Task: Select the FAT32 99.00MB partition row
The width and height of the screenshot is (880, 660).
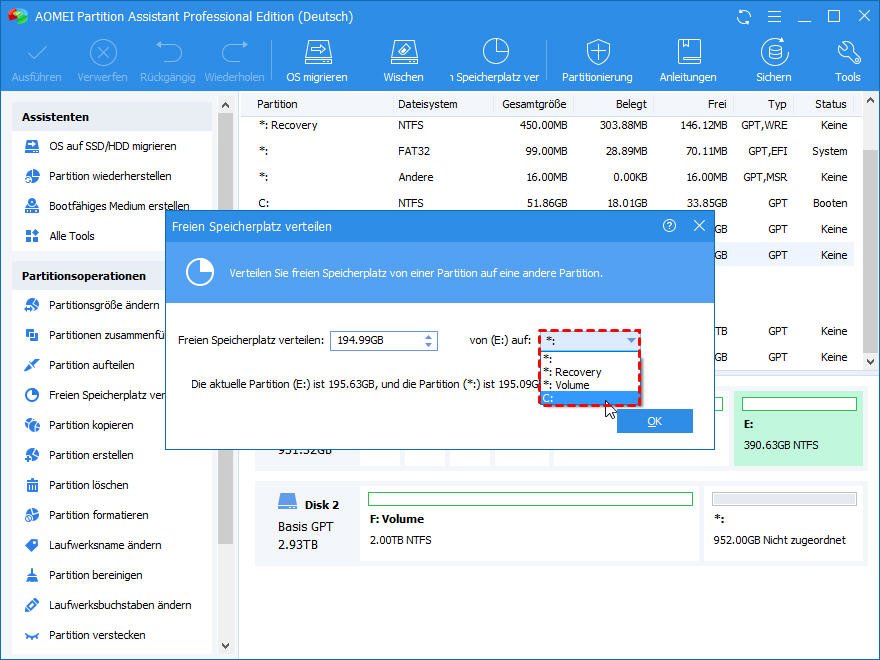Action: coord(550,151)
